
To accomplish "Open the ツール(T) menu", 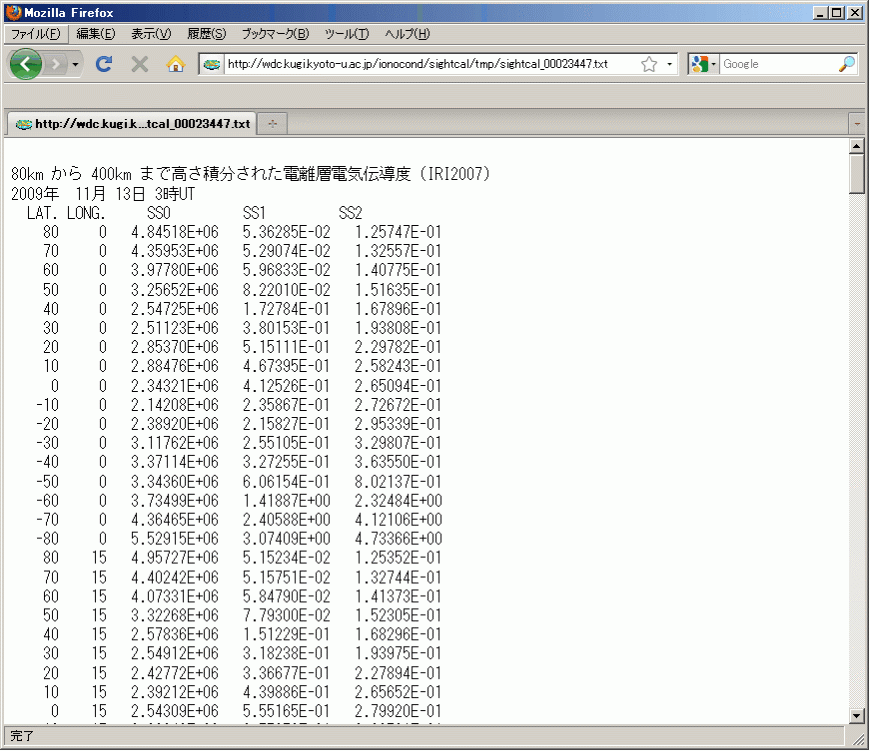I will (346, 34).
